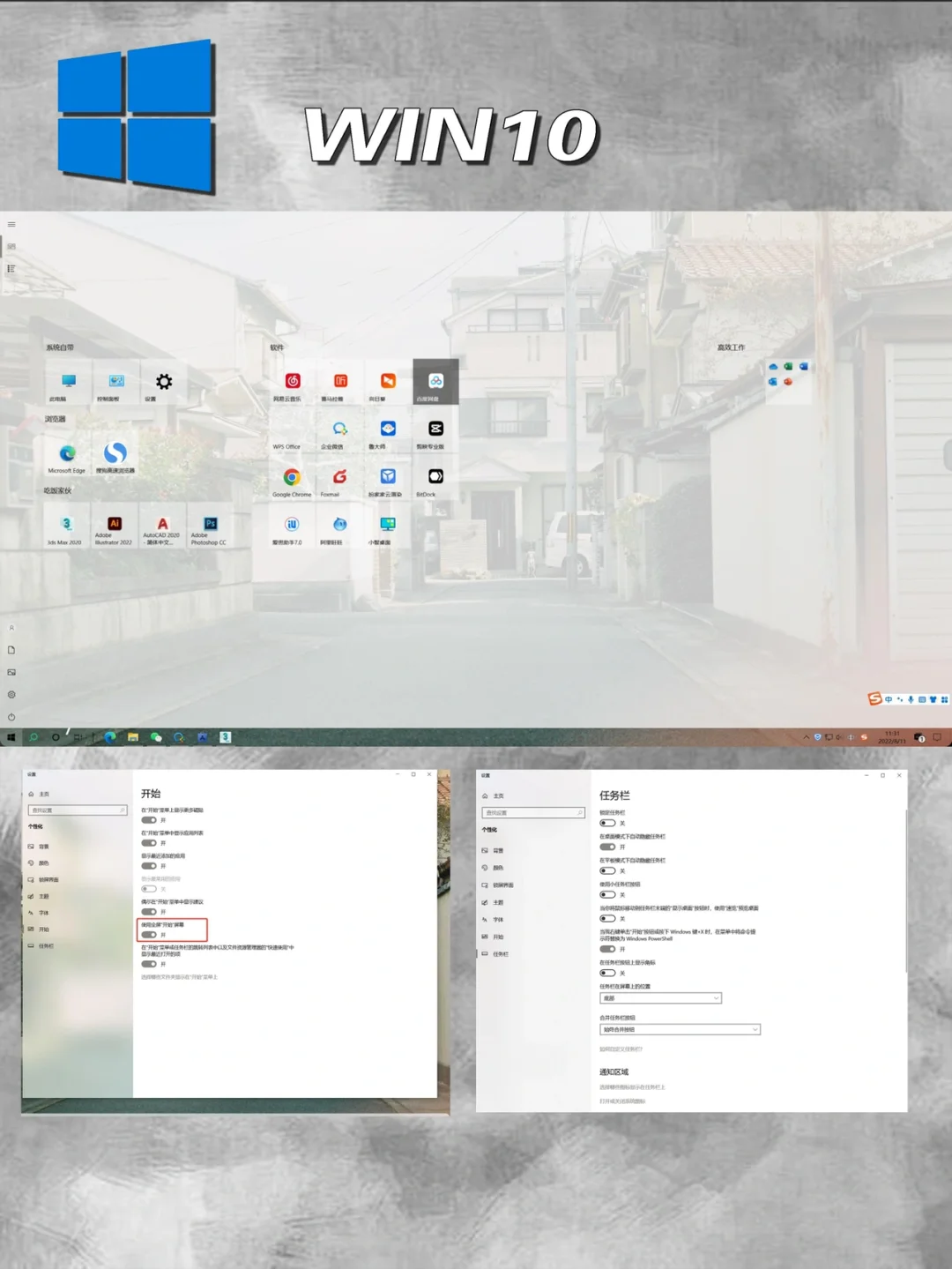
Task: Click the search box in Start settings window
Action: coord(78,810)
